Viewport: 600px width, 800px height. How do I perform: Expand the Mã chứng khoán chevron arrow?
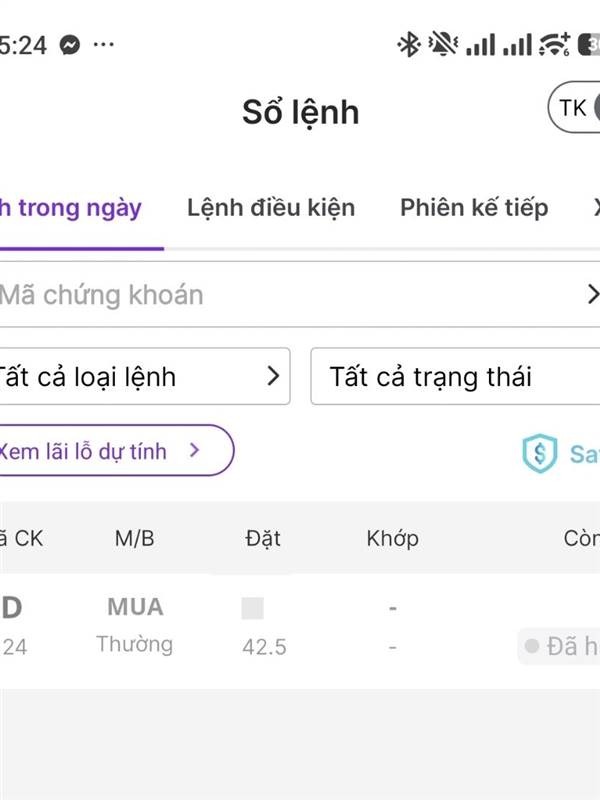tap(591, 294)
